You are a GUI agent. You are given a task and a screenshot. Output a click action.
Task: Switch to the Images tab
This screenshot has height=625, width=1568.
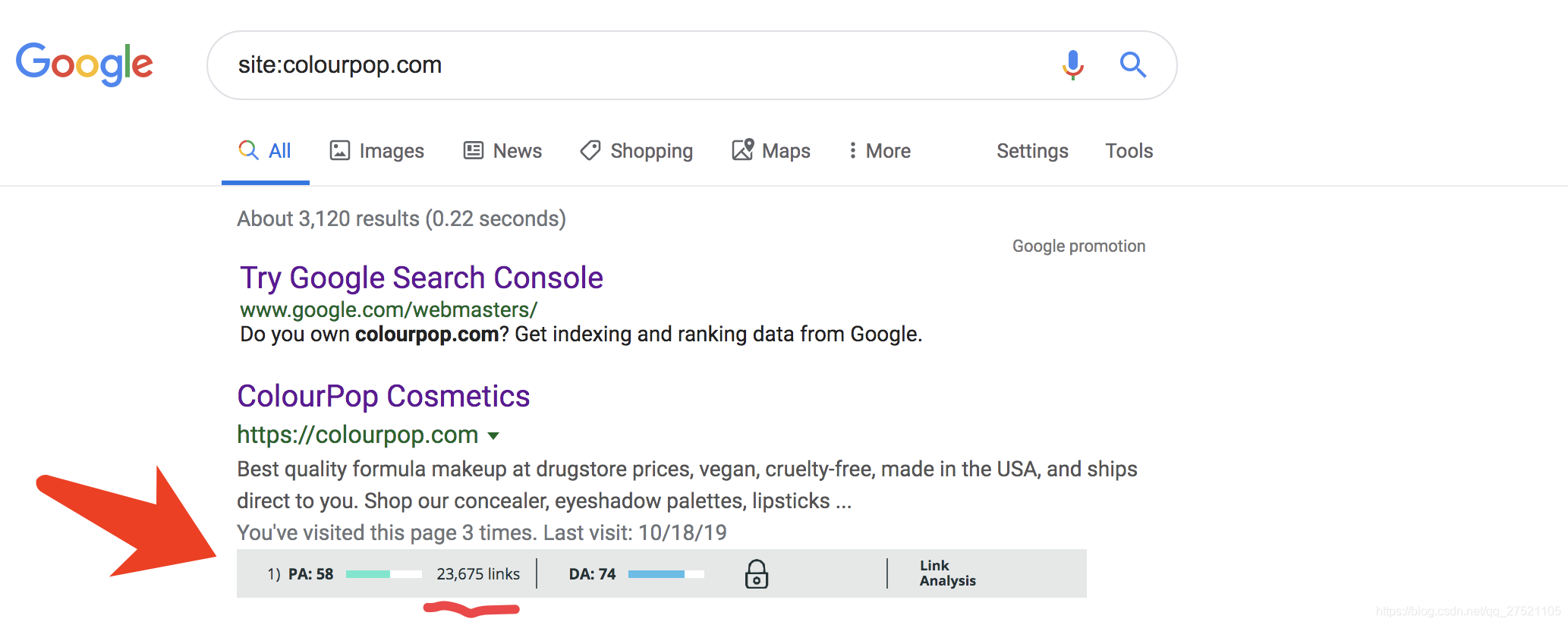tap(376, 151)
